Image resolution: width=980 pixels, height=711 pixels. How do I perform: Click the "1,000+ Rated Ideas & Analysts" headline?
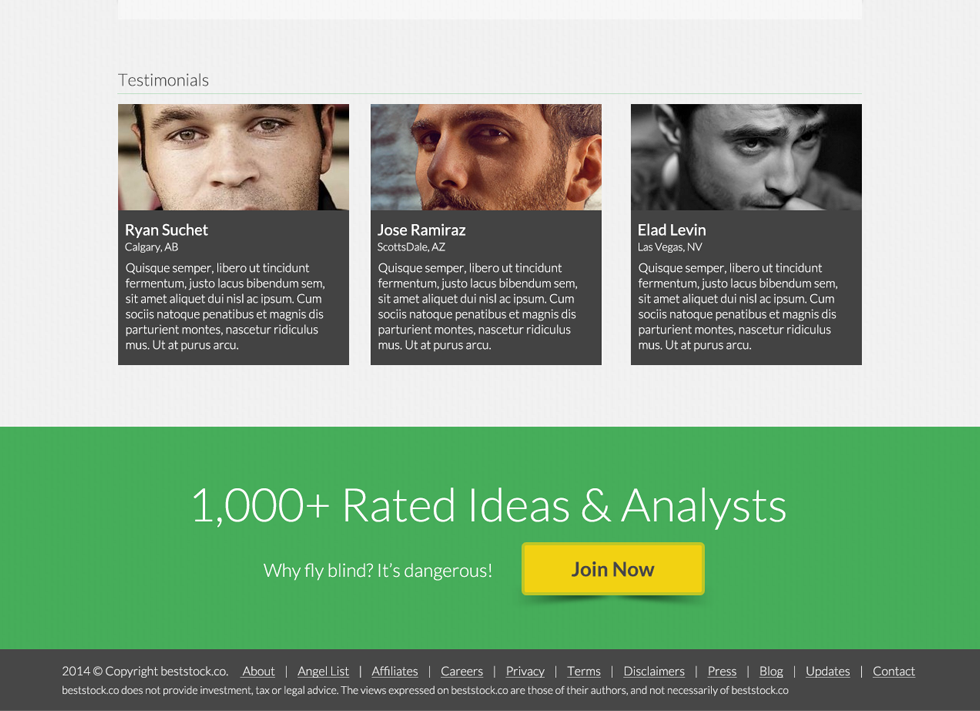[488, 505]
